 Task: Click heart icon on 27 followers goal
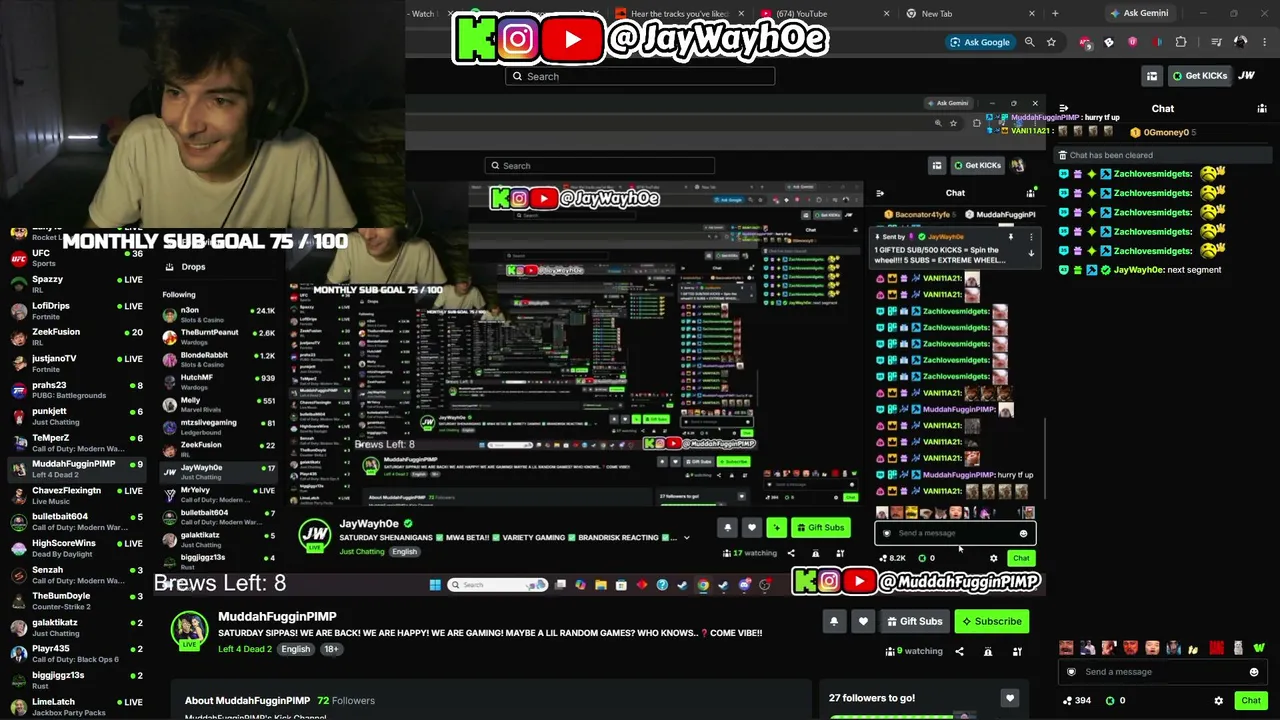click(1010, 698)
